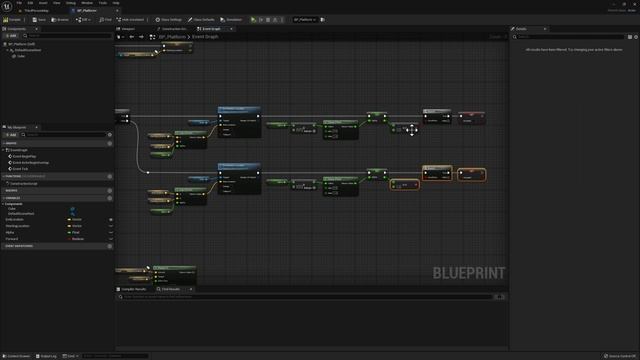Open play options three-dot menu

point(282,20)
